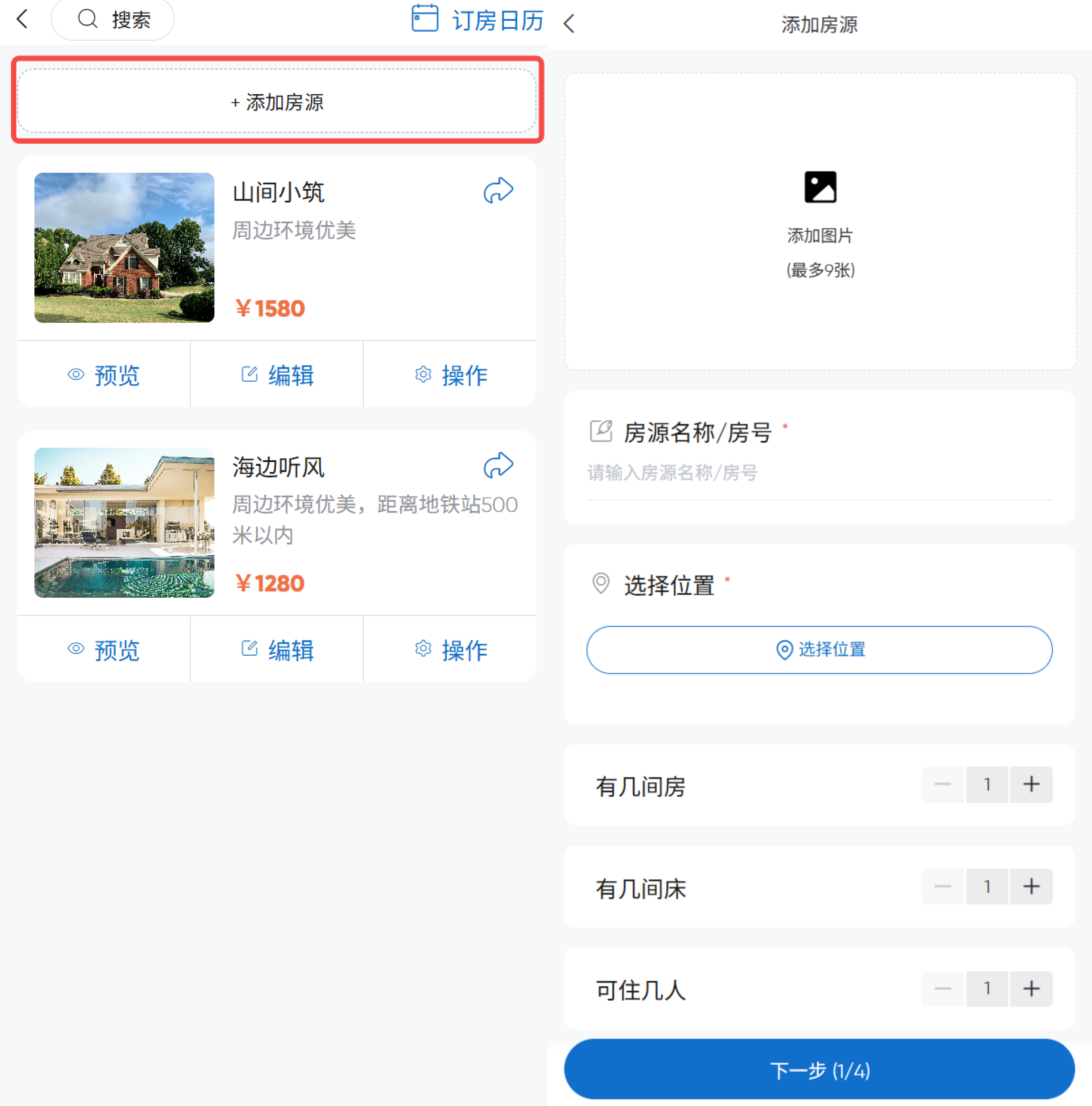The image size is (1092, 1106).
Task: Edit the 海边听风 listing
Action: [277, 650]
